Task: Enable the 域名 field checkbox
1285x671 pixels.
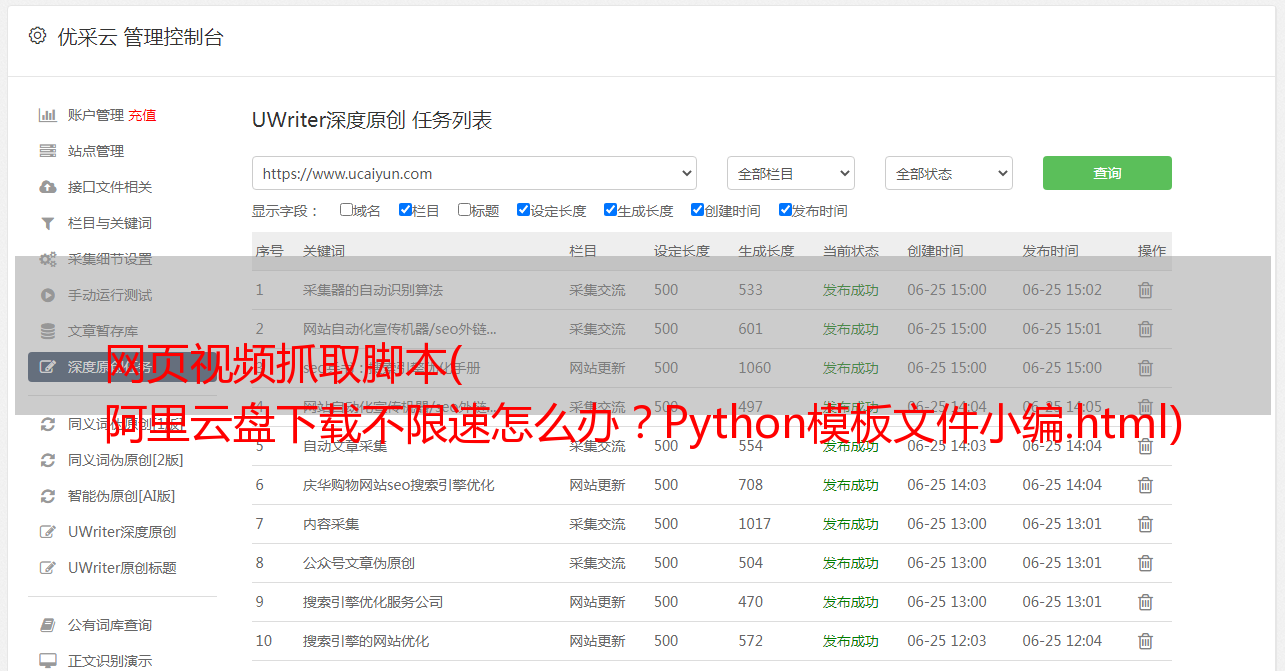Action: 346,210
